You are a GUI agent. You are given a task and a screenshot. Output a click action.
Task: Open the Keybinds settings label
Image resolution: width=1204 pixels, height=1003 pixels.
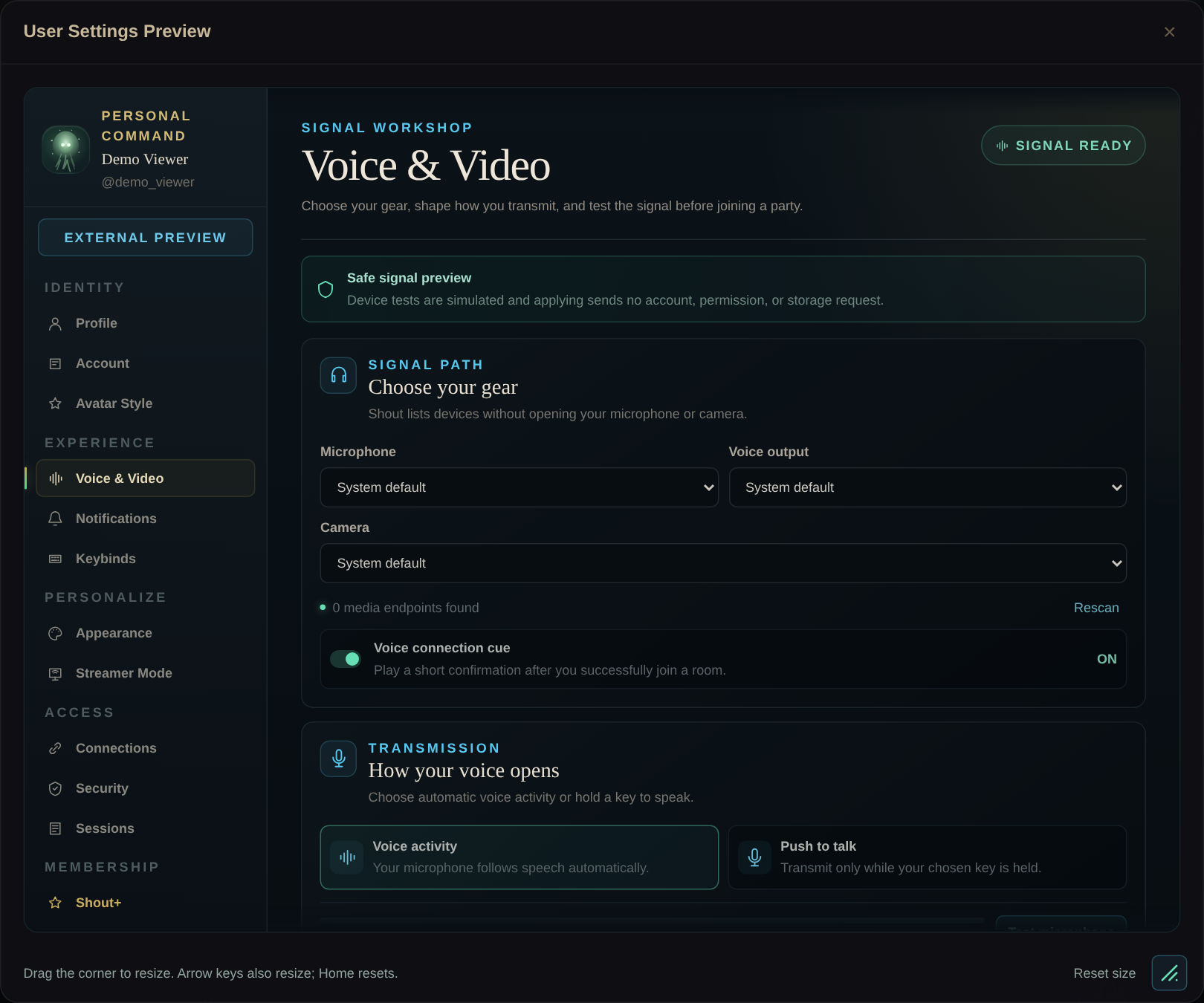106,559
